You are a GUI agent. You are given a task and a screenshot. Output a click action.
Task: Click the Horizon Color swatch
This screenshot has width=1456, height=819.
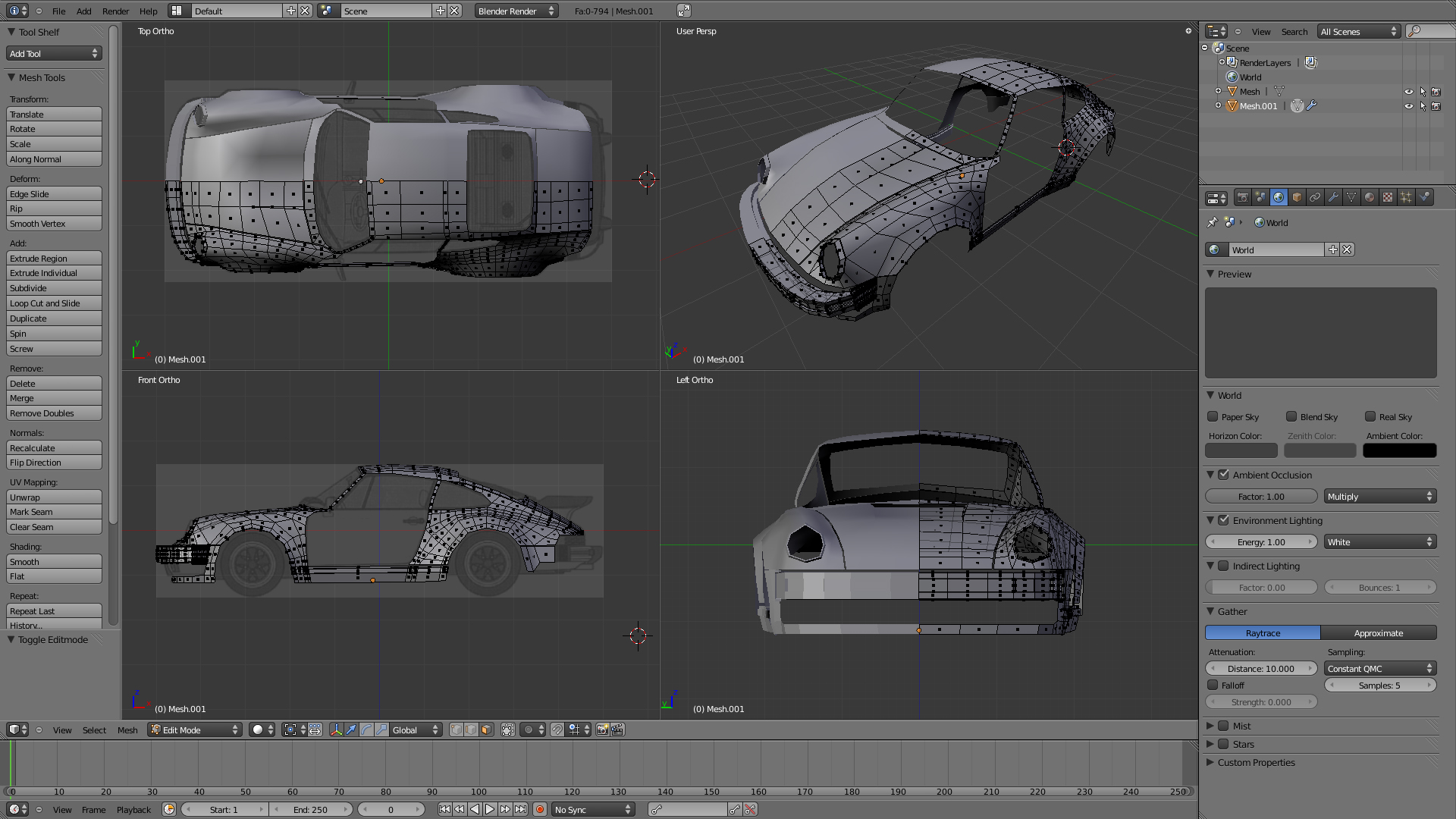(x=1241, y=450)
